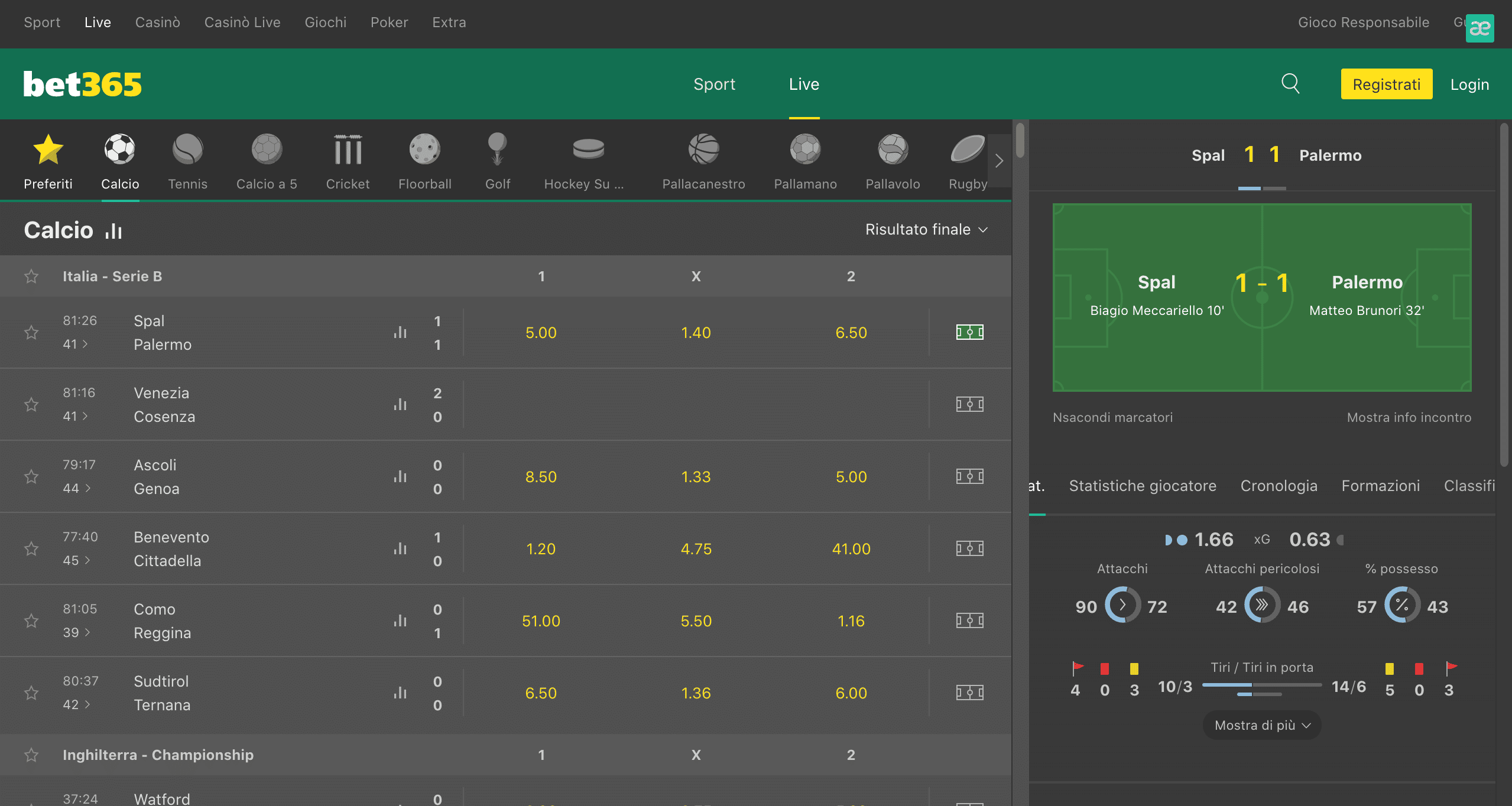1512x806 pixels.
Task: Open the Casinò Live top menu
Action: click(242, 22)
